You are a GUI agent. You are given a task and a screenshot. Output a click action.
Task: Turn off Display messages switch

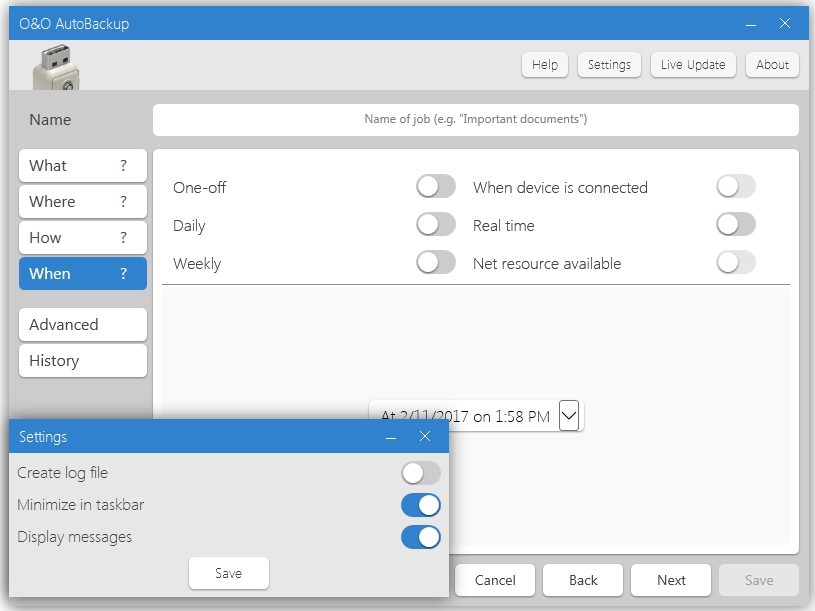(x=421, y=537)
